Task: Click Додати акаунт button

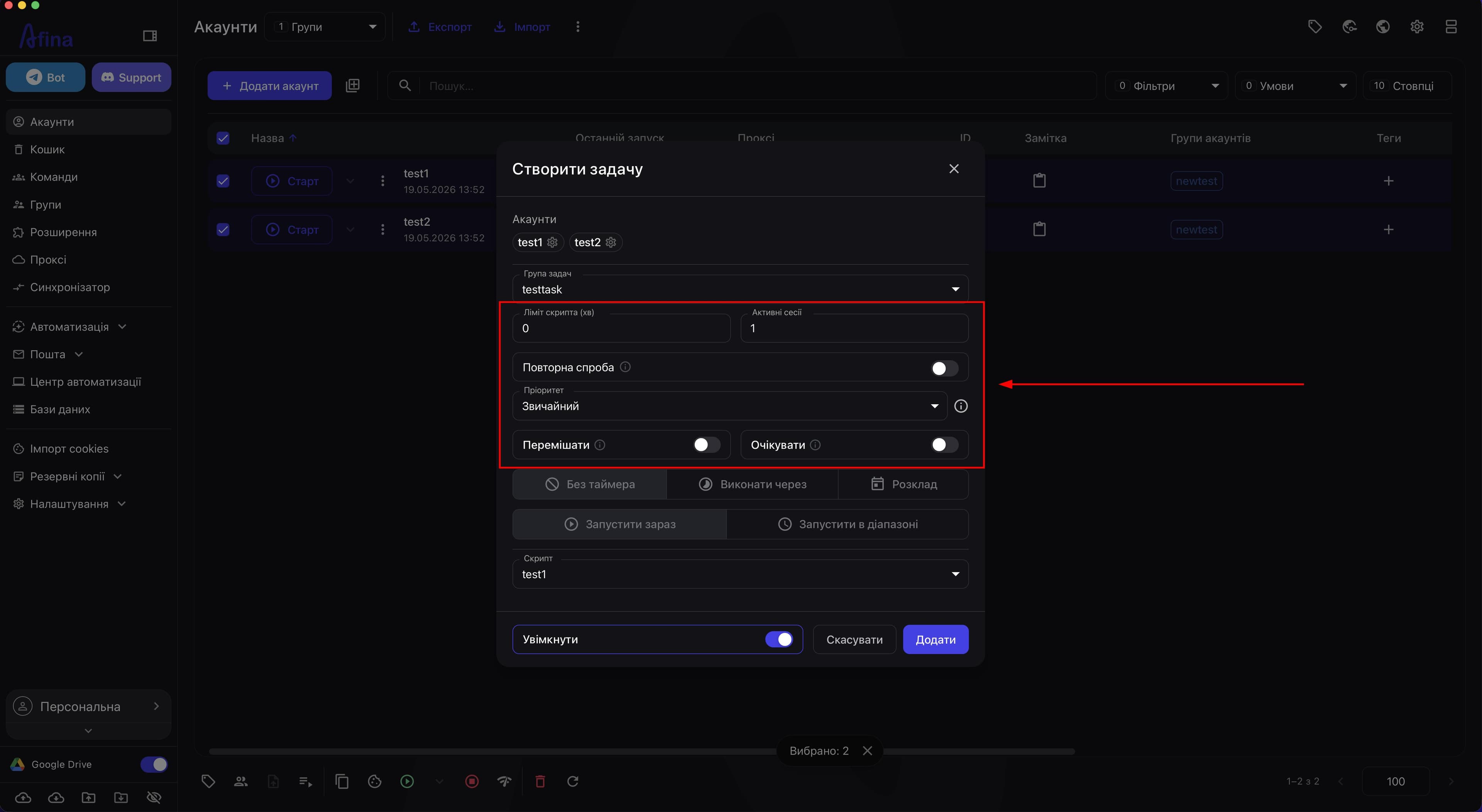Action: click(x=269, y=86)
